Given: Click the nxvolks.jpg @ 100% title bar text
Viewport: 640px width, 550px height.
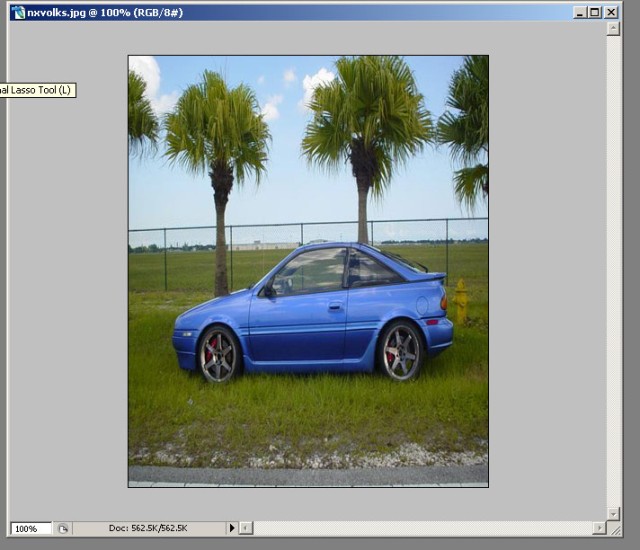Looking at the screenshot, I should (x=105, y=13).
